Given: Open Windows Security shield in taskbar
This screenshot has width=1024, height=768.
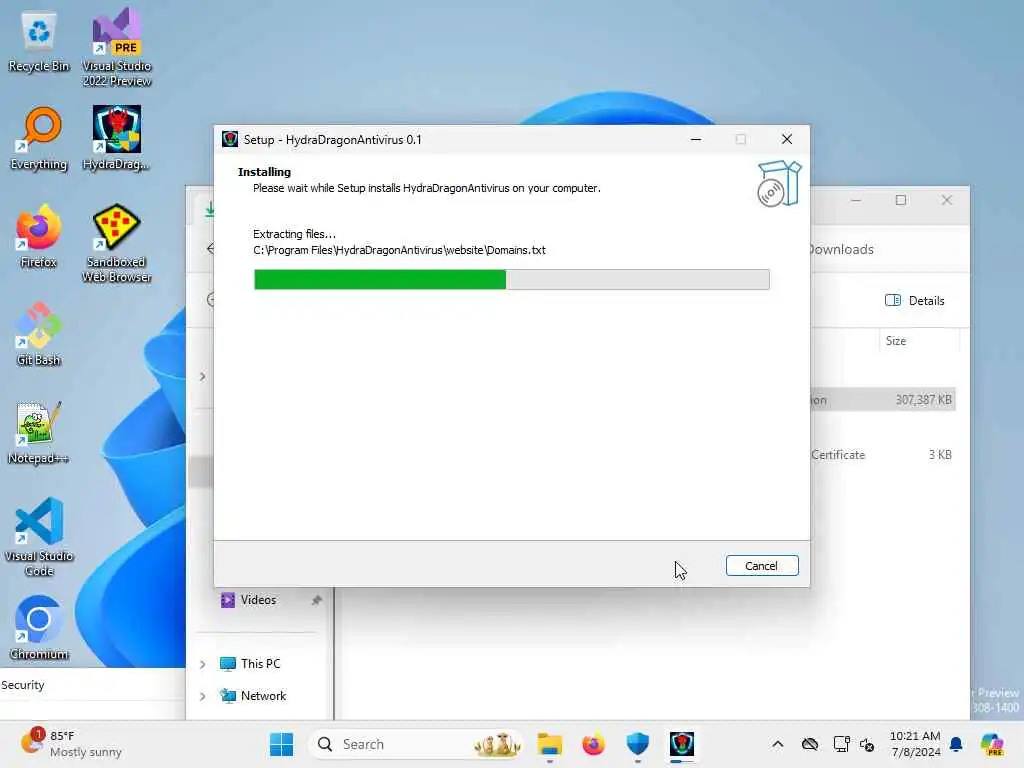Looking at the screenshot, I should (637, 744).
